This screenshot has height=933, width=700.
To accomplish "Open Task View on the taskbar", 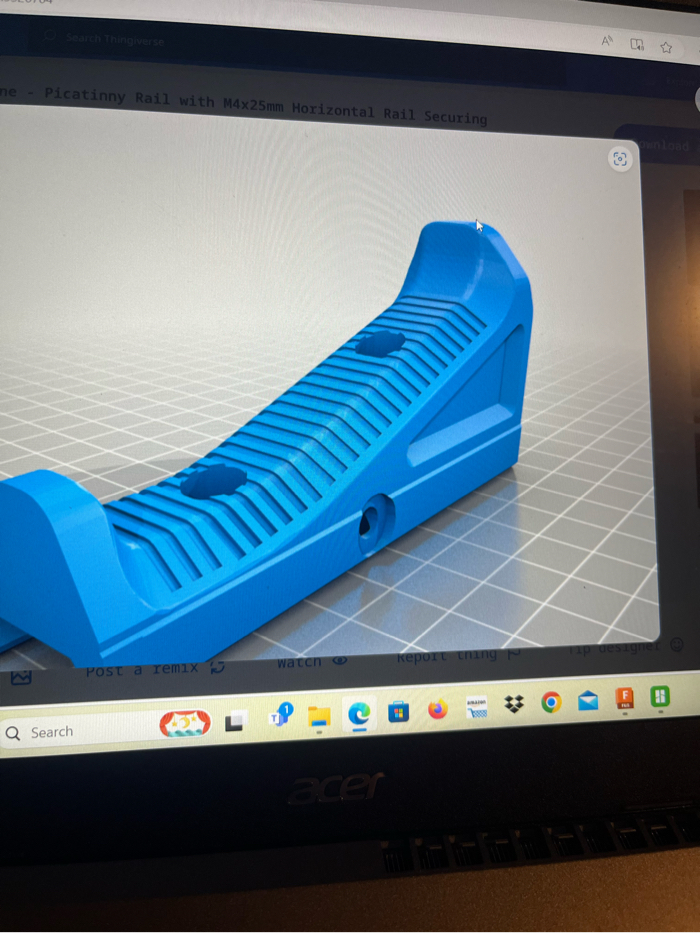I will (x=236, y=721).
